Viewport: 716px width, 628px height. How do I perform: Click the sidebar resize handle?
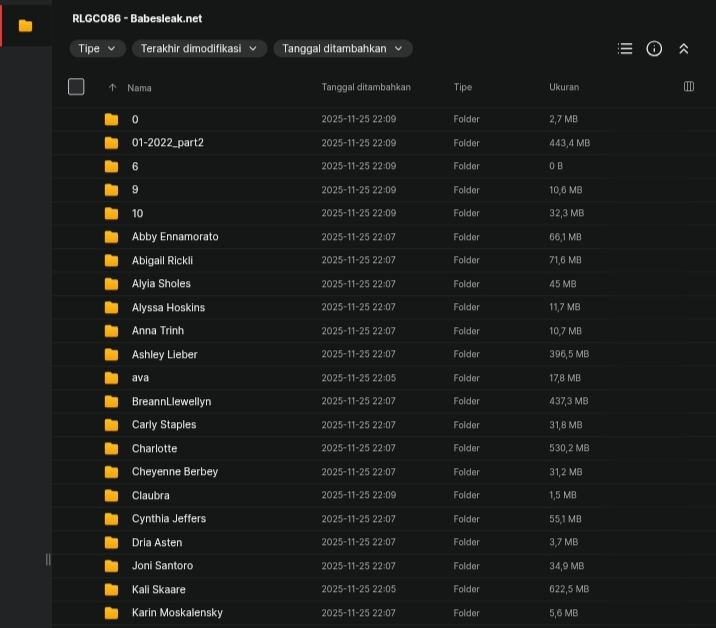(48, 559)
